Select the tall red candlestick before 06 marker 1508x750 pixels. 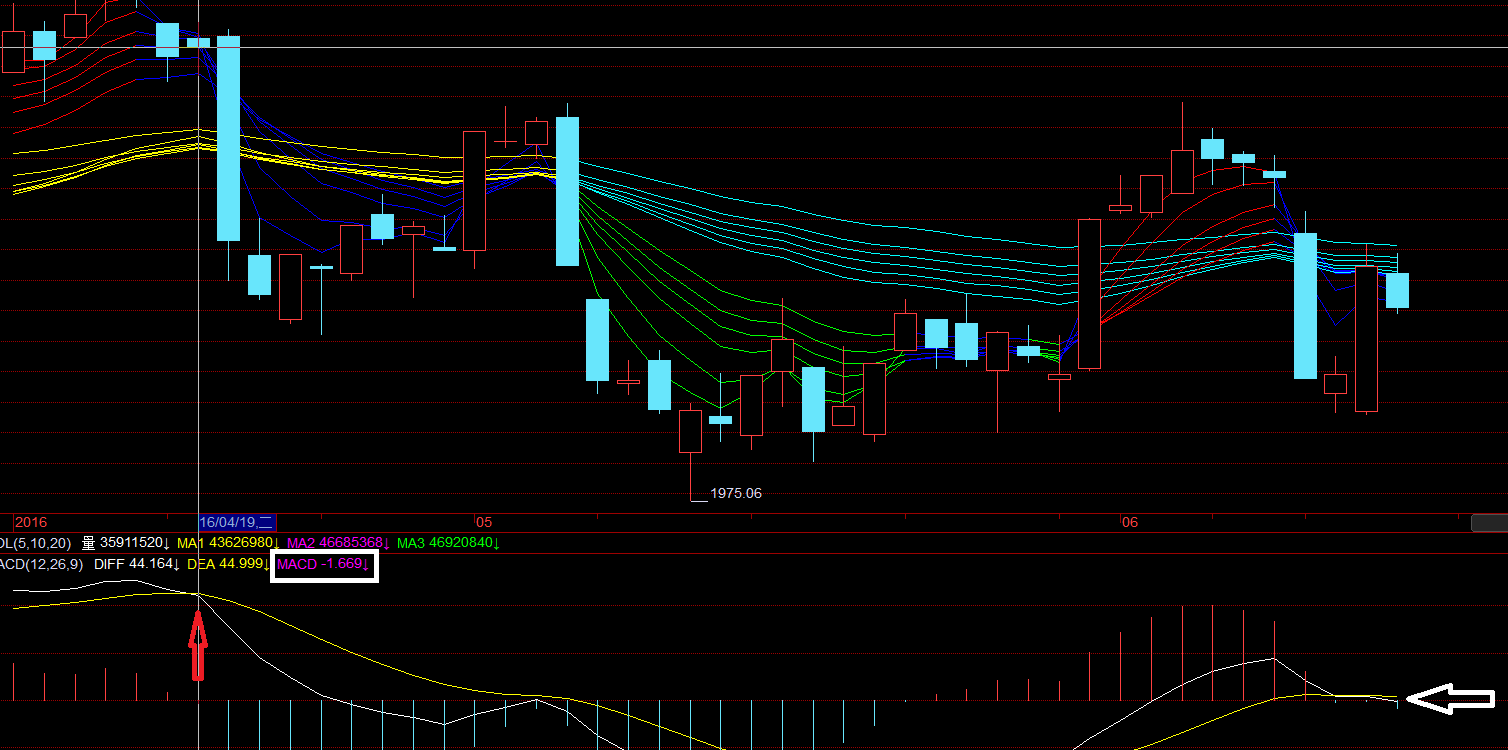(1089, 294)
